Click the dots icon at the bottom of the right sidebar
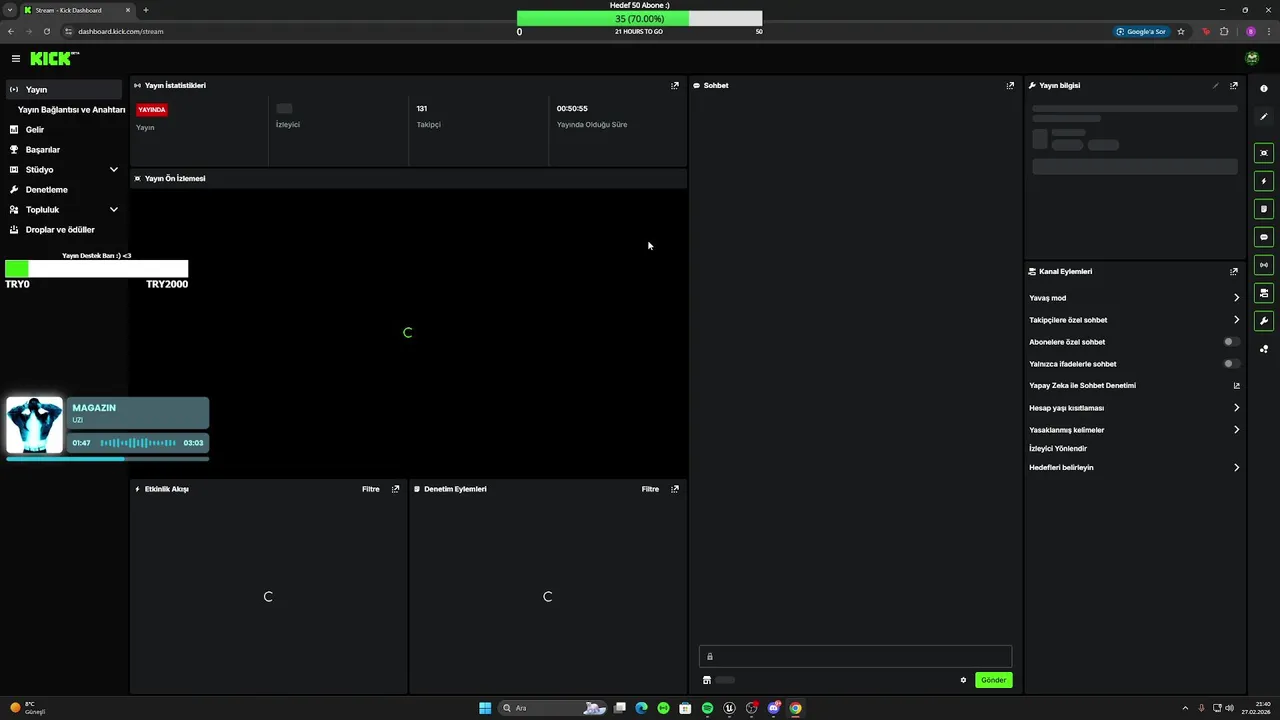This screenshot has width=1280, height=720. point(1264,349)
